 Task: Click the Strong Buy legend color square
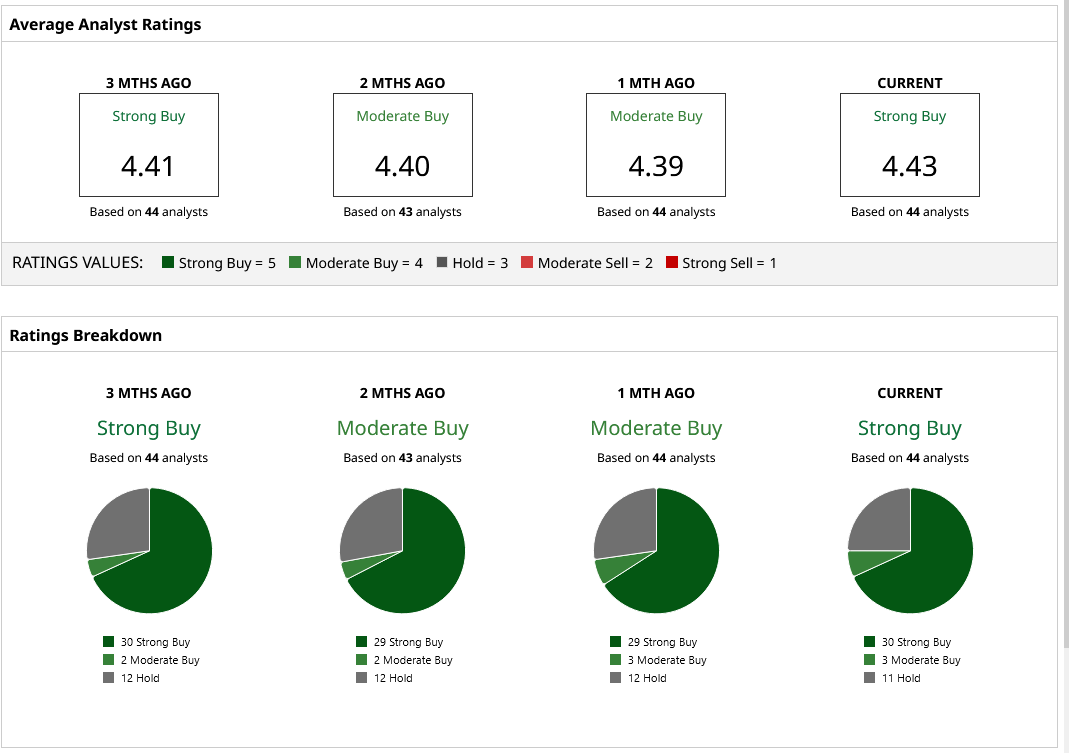(x=168, y=262)
